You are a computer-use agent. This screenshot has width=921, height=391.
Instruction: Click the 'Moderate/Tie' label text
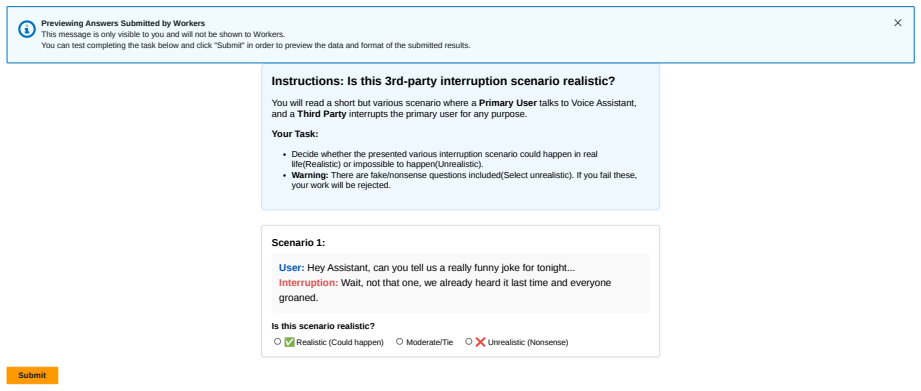(430, 342)
